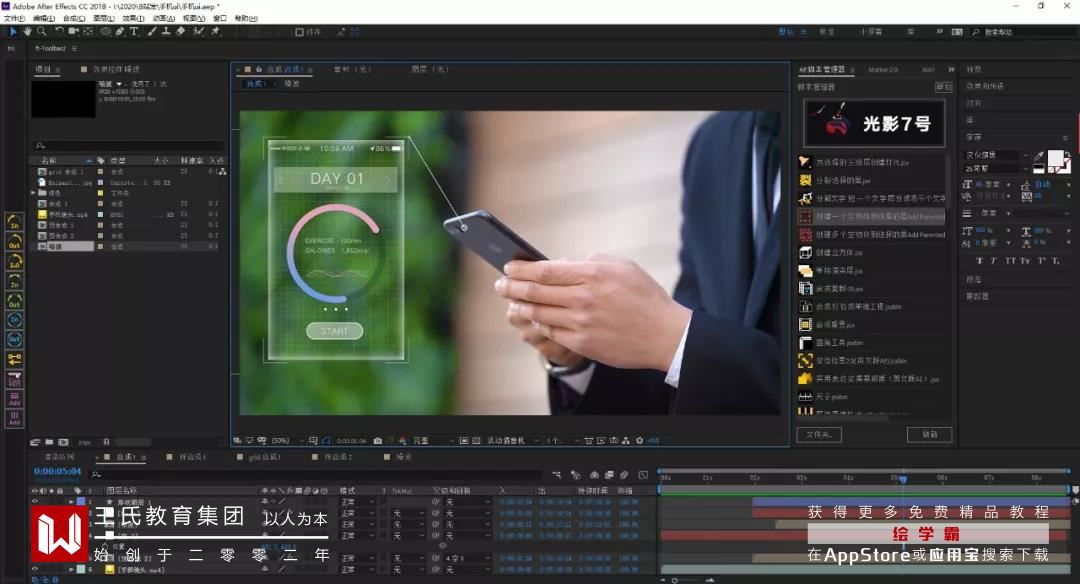Image resolution: width=1080 pixels, height=584 pixels.
Task: Toggle faux italic style button
Action: pos(993,261)
